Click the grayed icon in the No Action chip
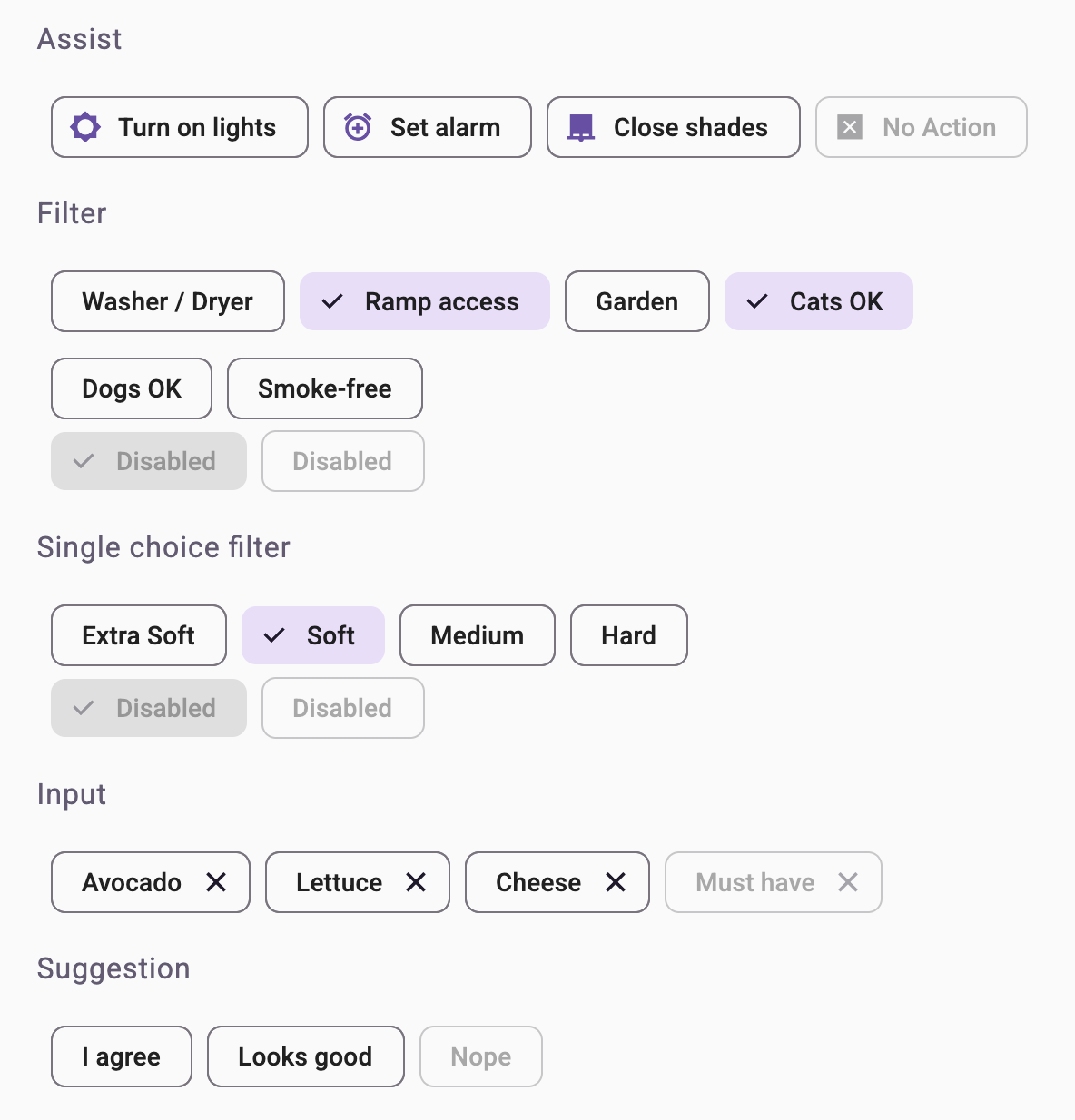This screenshot has width=1075, height=1120. pos(850,127)
